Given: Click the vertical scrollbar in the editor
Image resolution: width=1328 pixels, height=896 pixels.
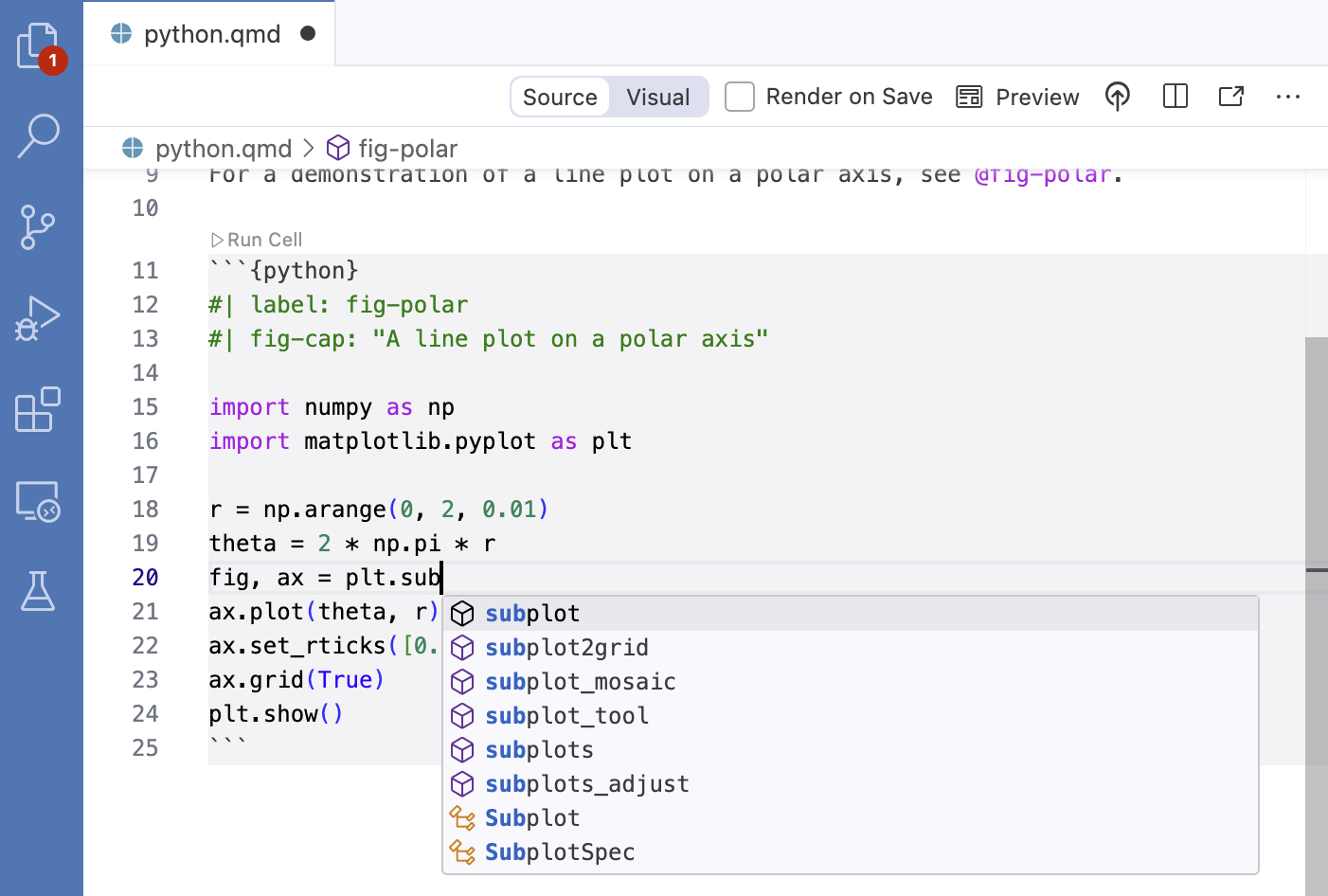Looking at the screenshot, I should tap(1317, 616).
